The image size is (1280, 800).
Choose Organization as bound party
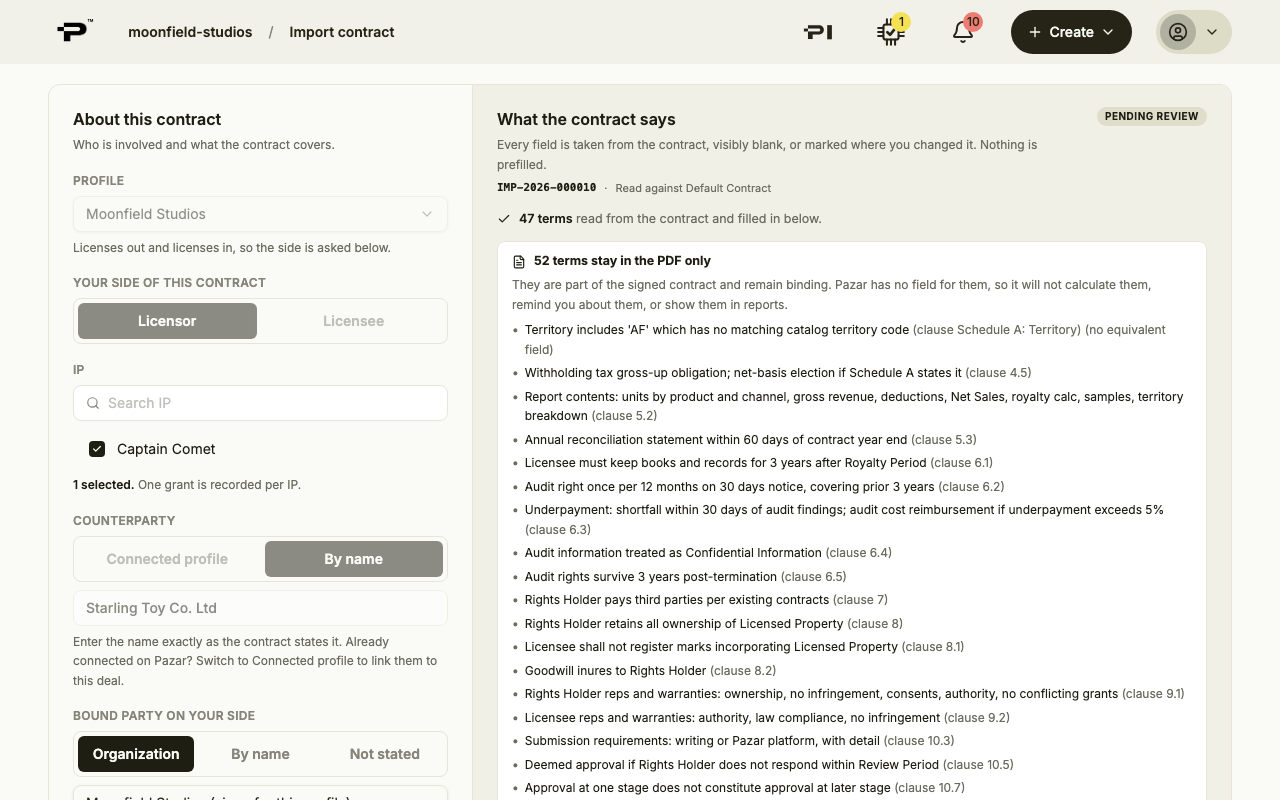click(136, 754)
